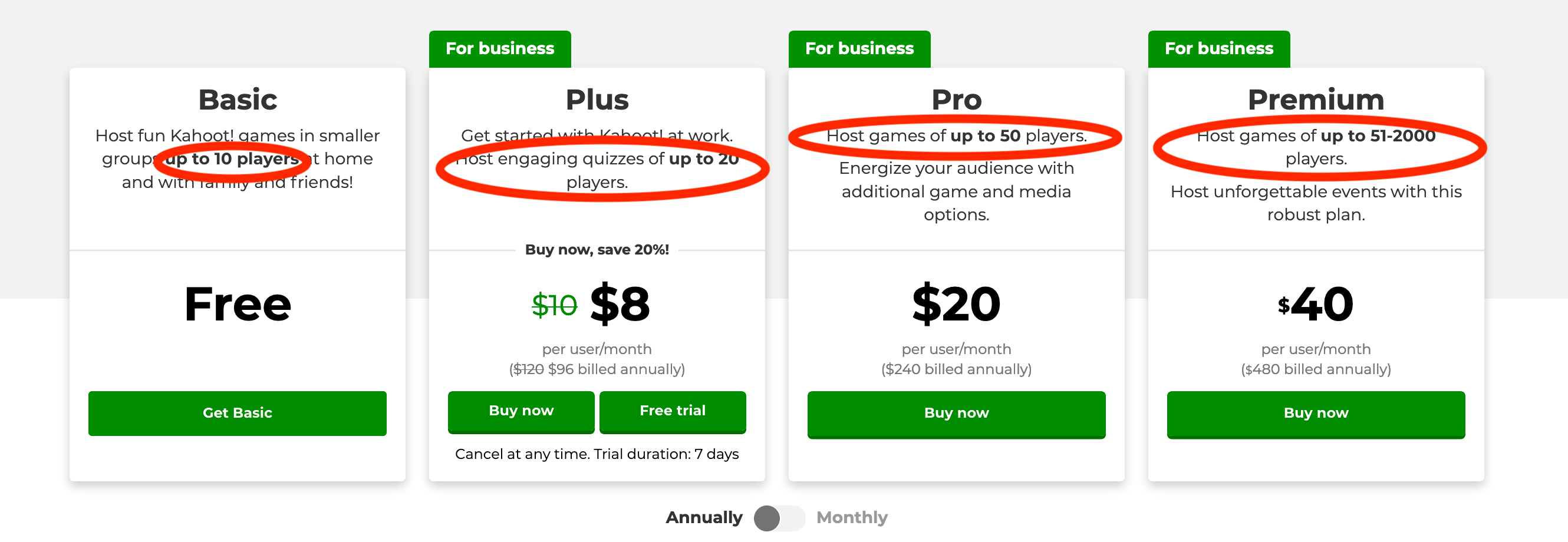Click the Basic plan heading

pos(238,100)
